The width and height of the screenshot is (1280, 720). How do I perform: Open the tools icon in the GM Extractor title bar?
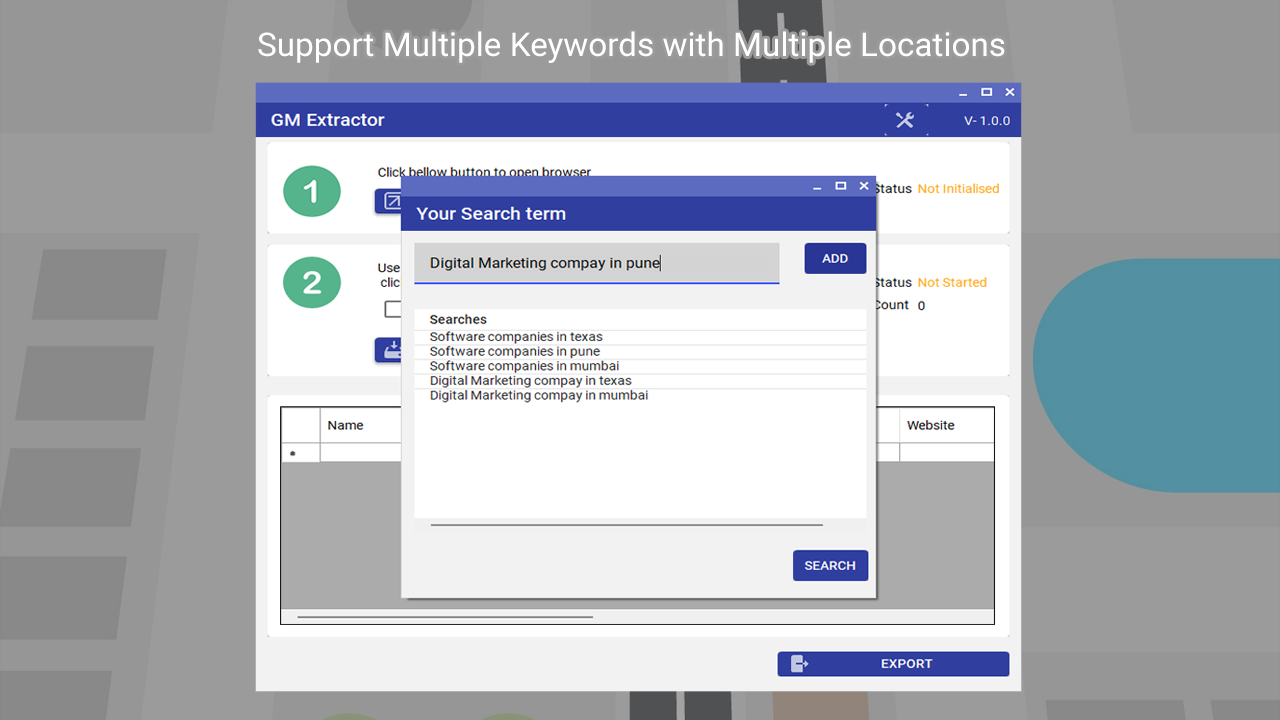tap(905, 119)
